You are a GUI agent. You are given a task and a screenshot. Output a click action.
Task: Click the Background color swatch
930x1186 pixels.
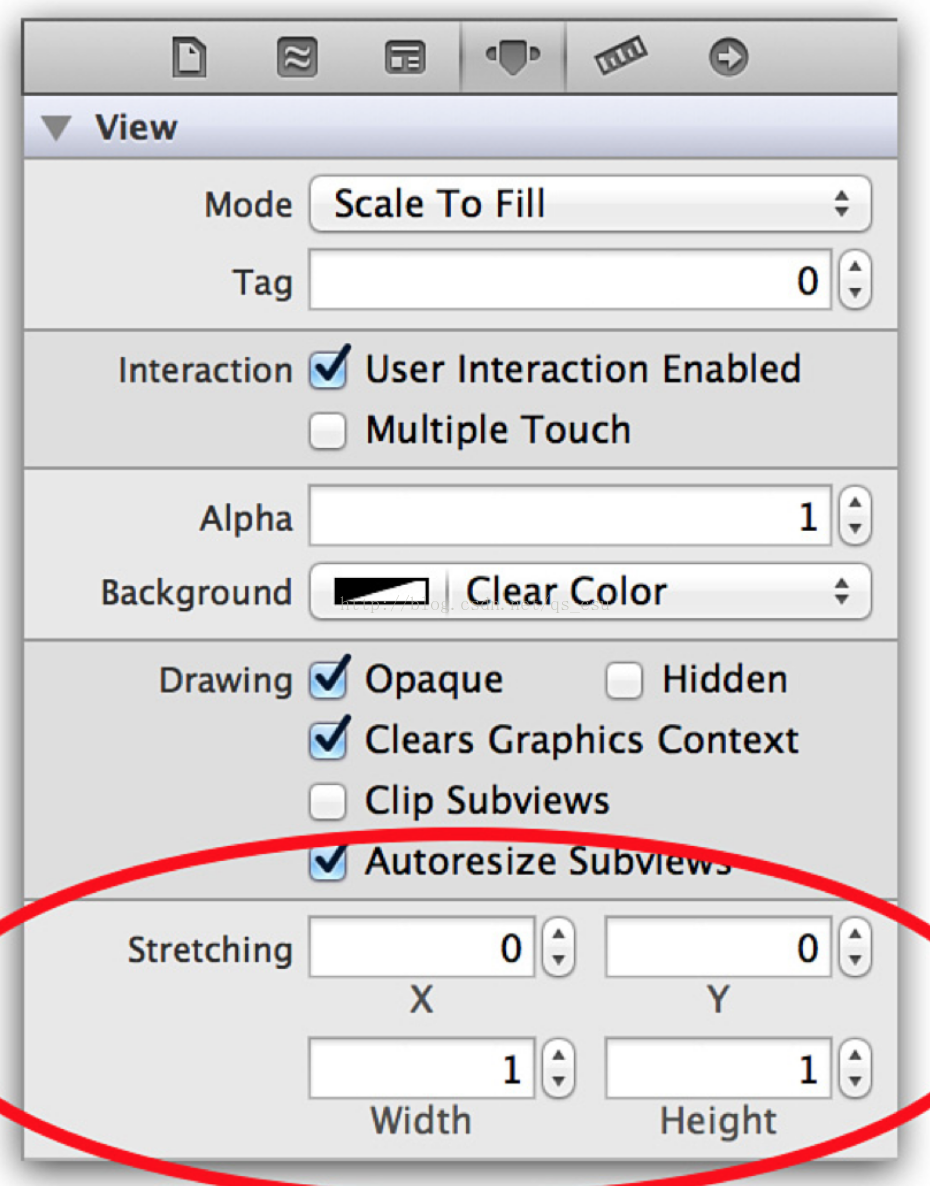coord(381,591)
